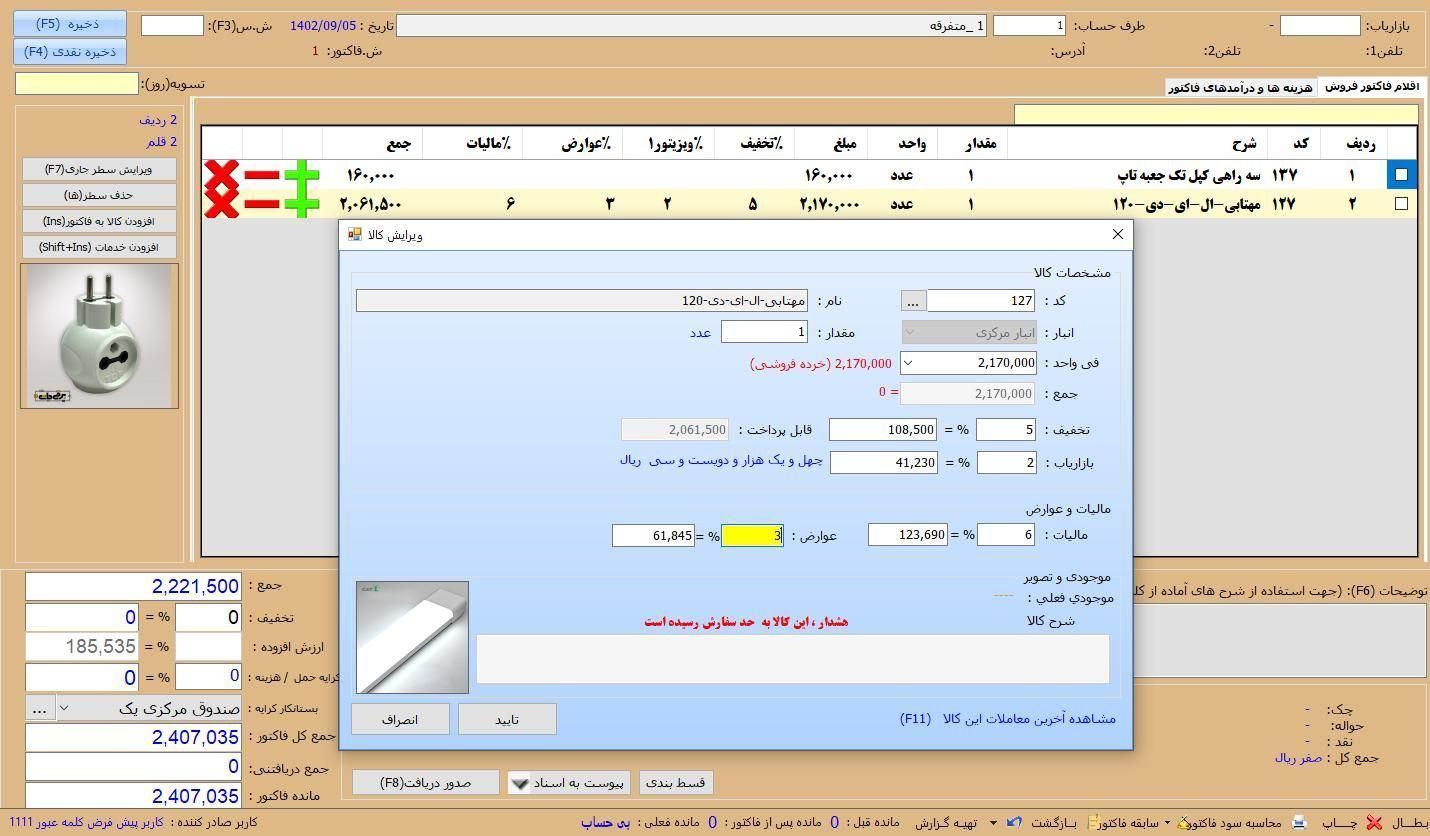Click the چاپ printer icon
1430x836 pixels.
pyautogui.click(x=1299, y=822)
